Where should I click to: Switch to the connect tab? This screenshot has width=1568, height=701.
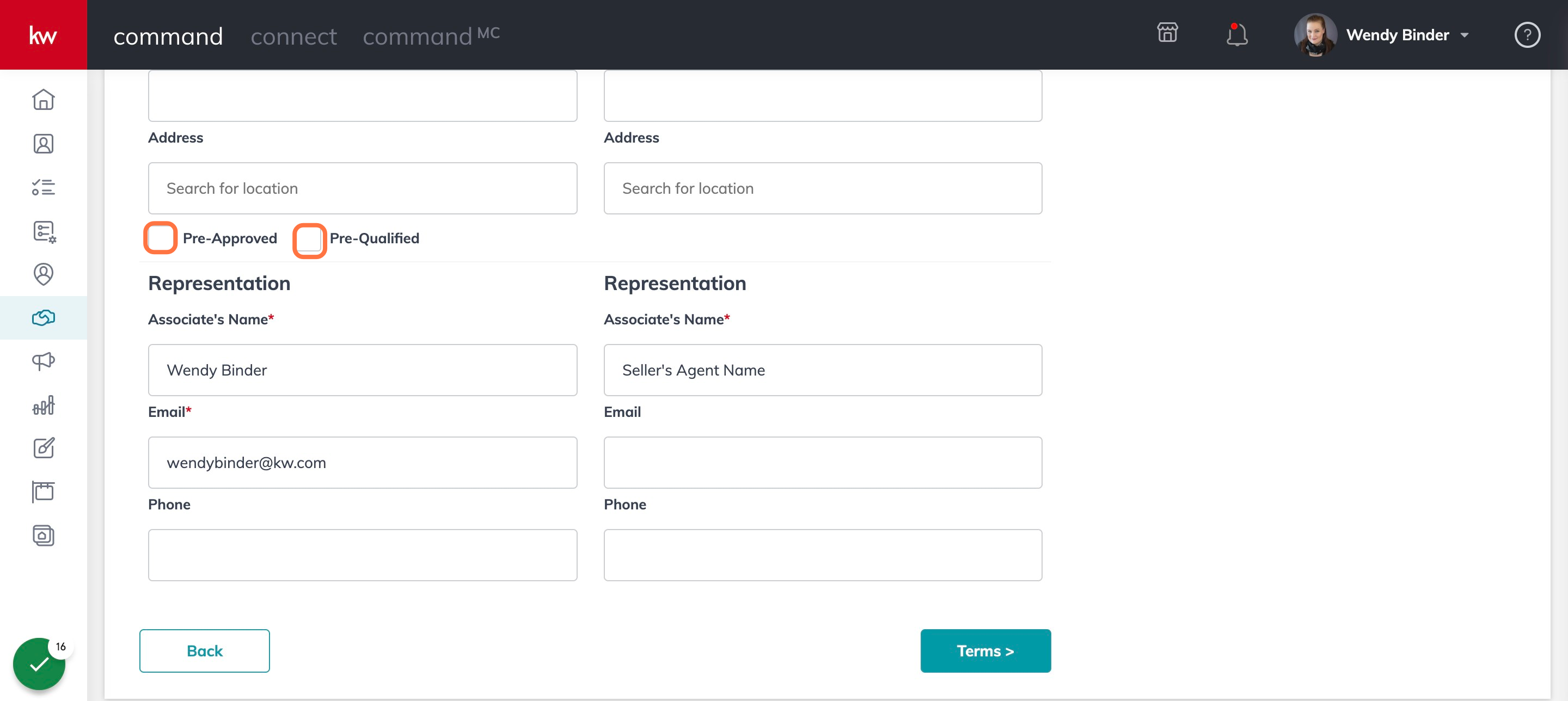pyautogui.click(x=293, y=36)
